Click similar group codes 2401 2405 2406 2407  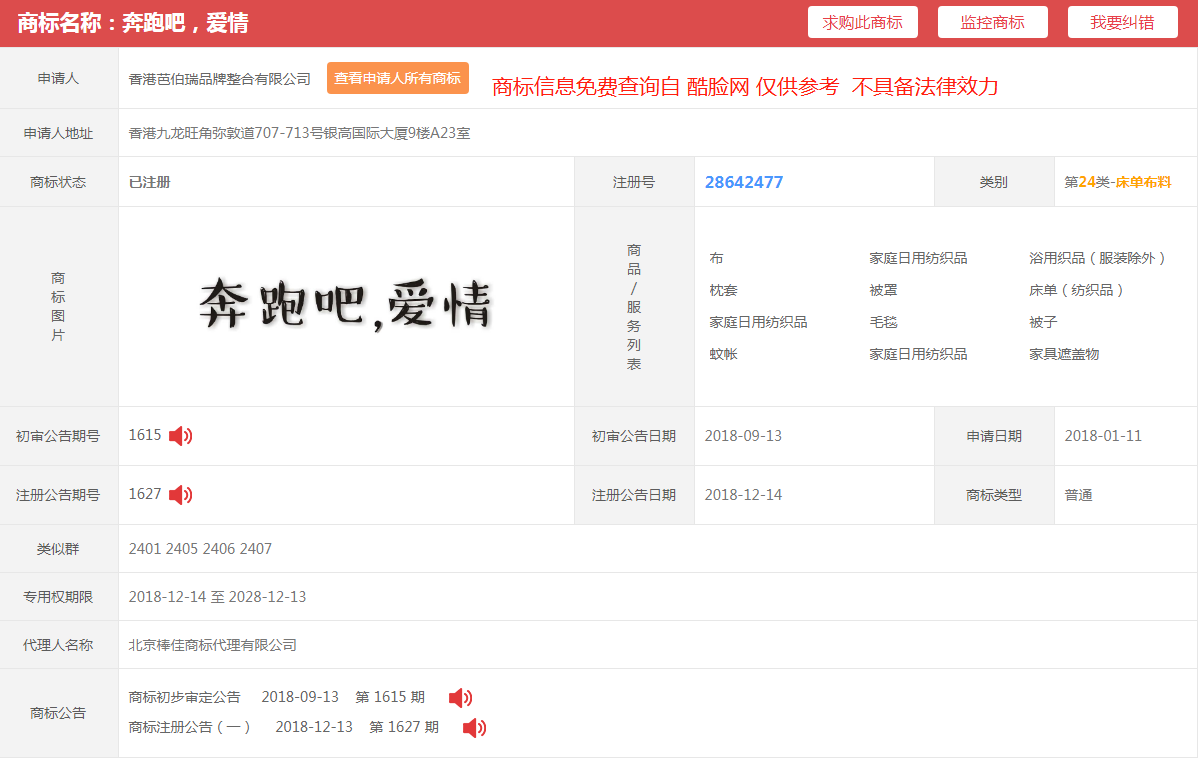pos(200,548)
